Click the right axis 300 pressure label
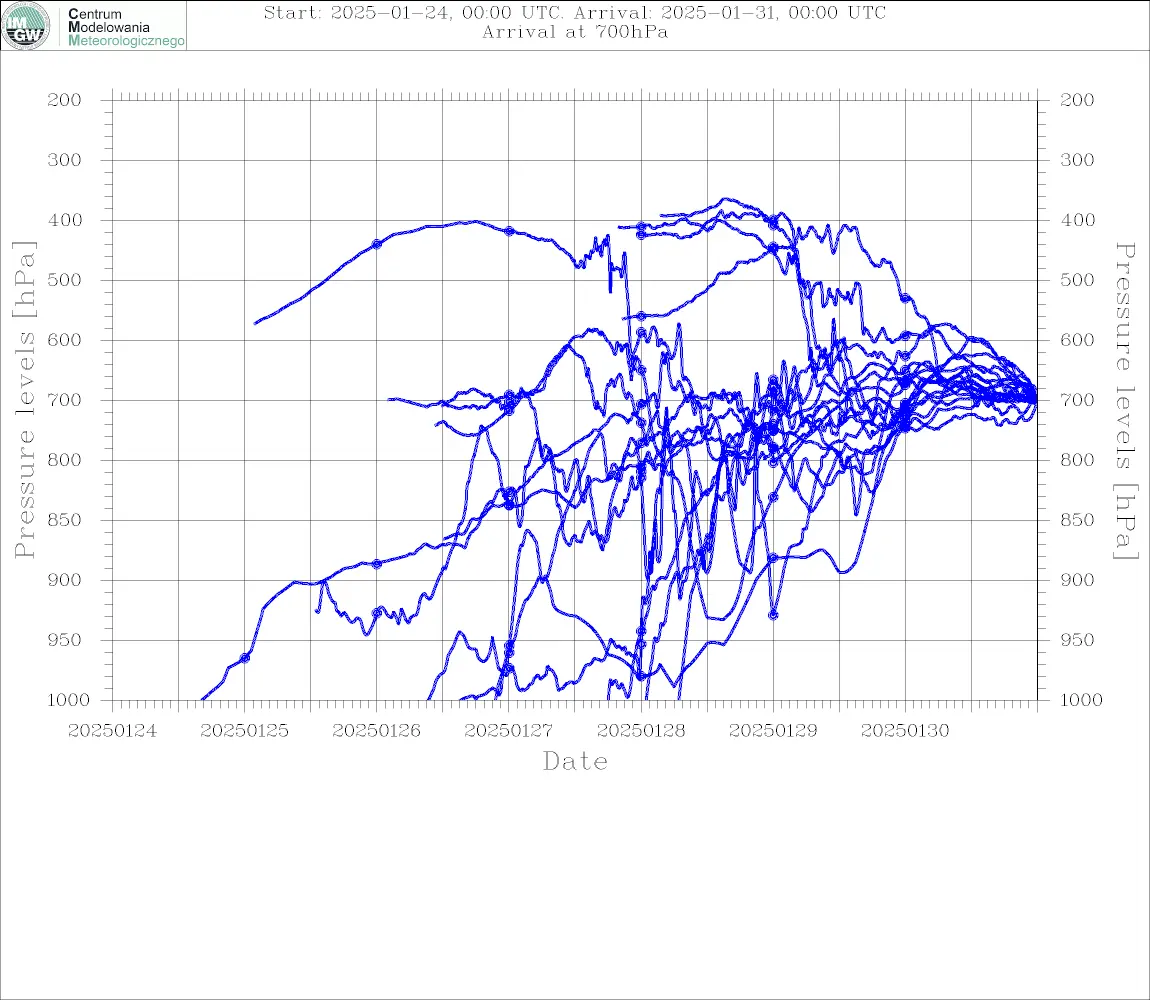The width and height of the screenshot is (1150, 1000). [1077, 160]
